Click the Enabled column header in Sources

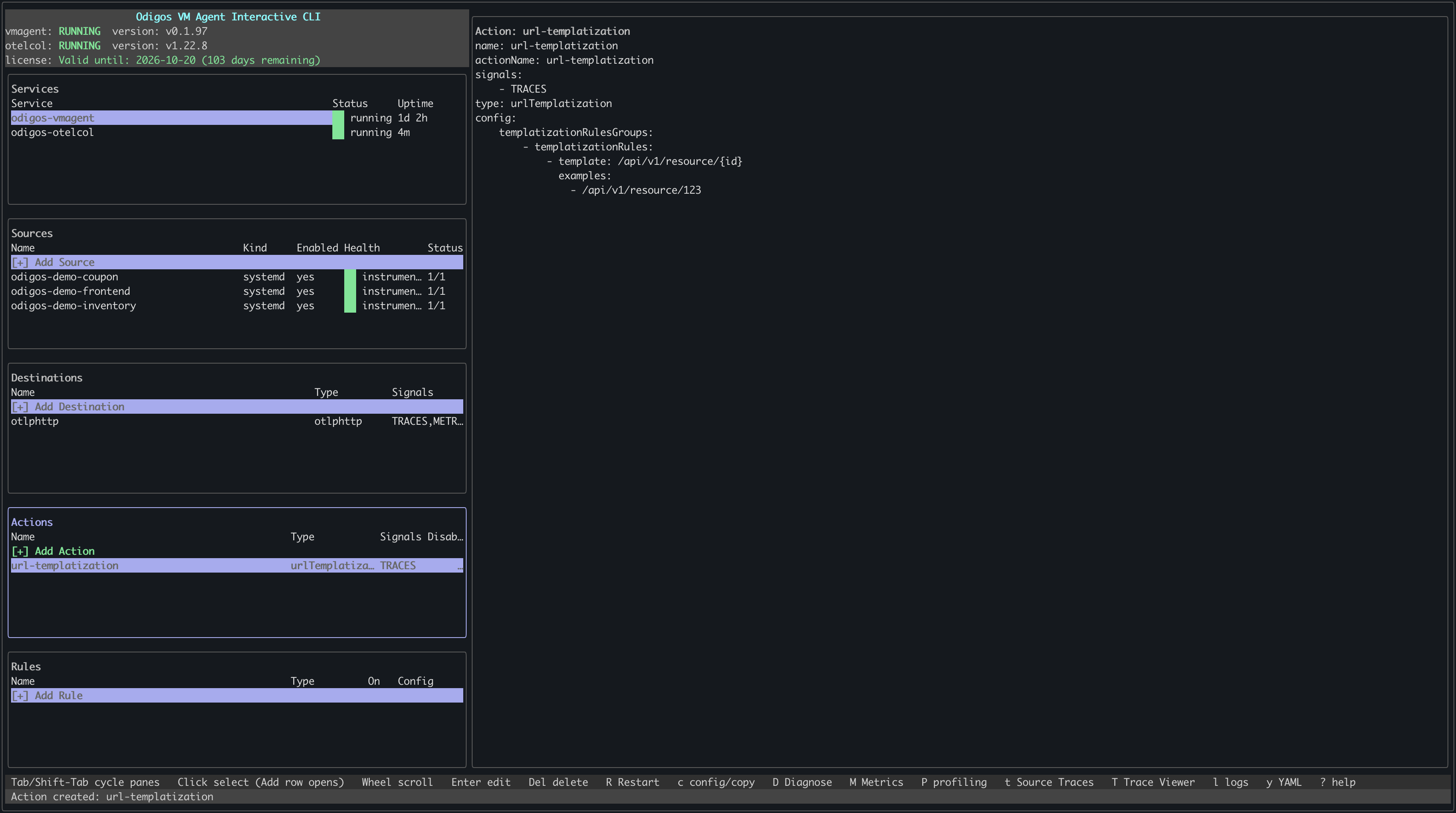pyautogui.click(x=317, y=248)
